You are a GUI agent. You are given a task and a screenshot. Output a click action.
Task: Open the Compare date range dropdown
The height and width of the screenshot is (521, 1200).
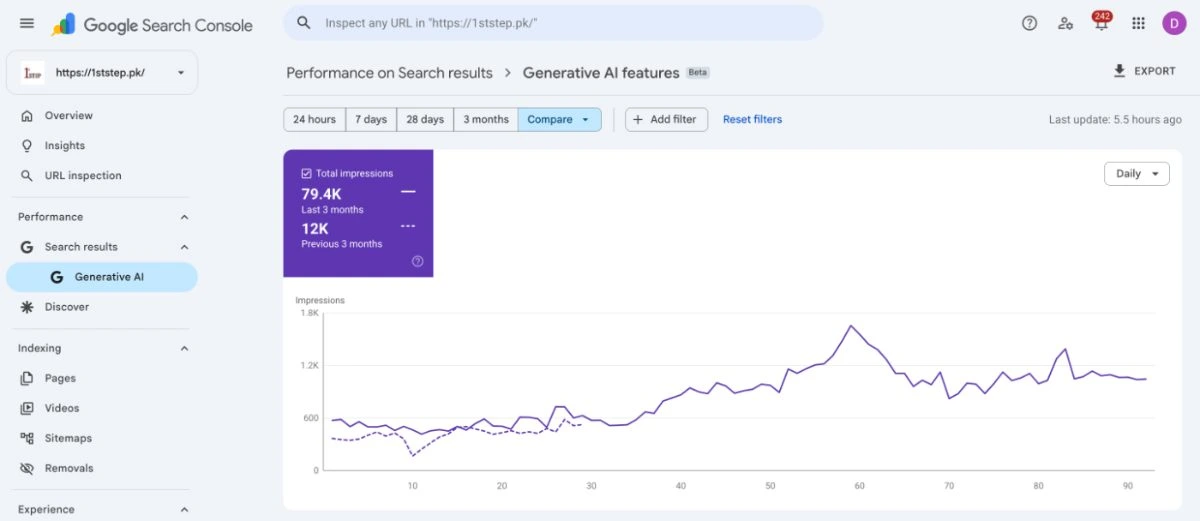pyautogui.click(x=559, y=119)
